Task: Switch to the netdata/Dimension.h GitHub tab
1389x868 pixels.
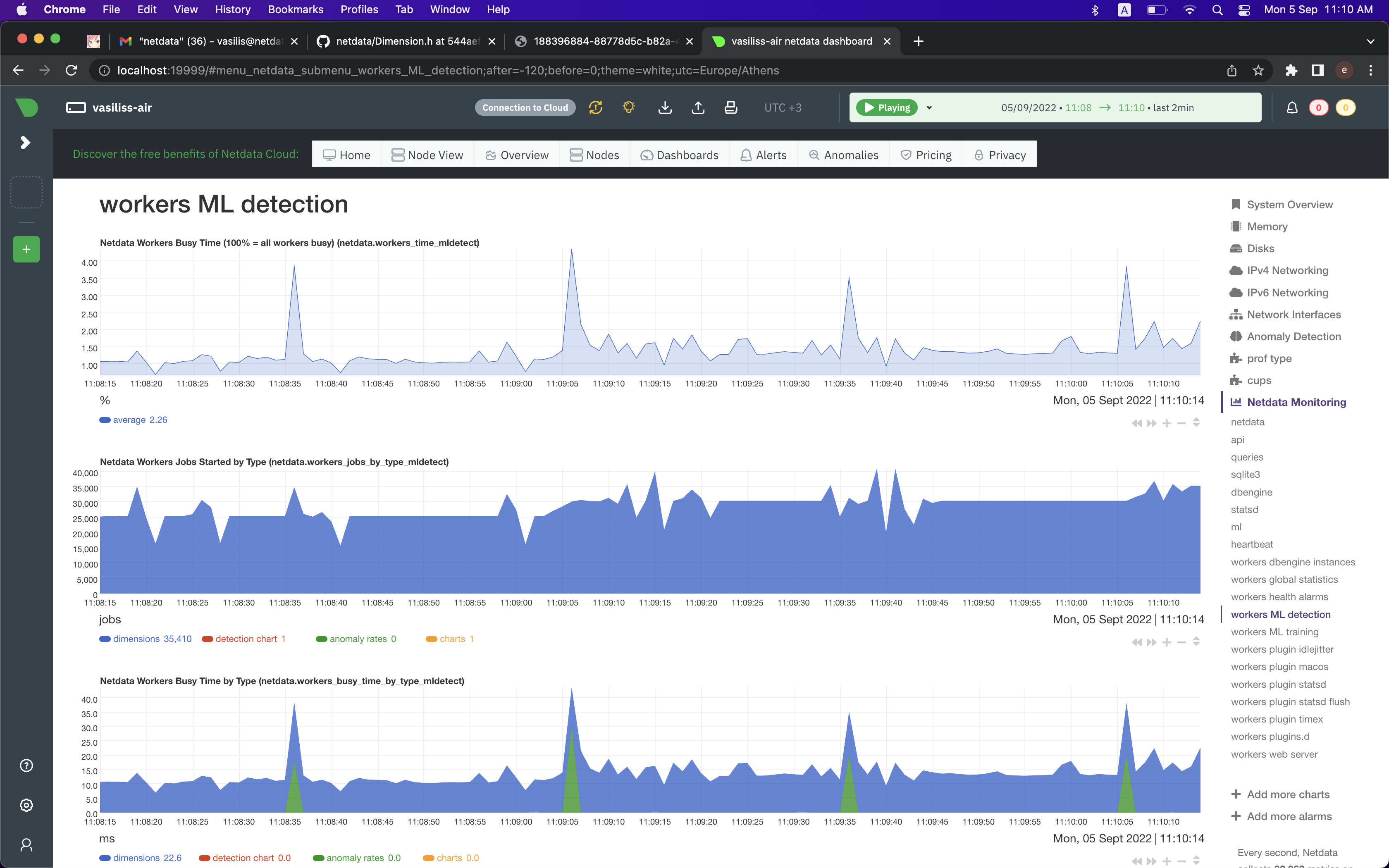Action: click(x=402, y=41)
